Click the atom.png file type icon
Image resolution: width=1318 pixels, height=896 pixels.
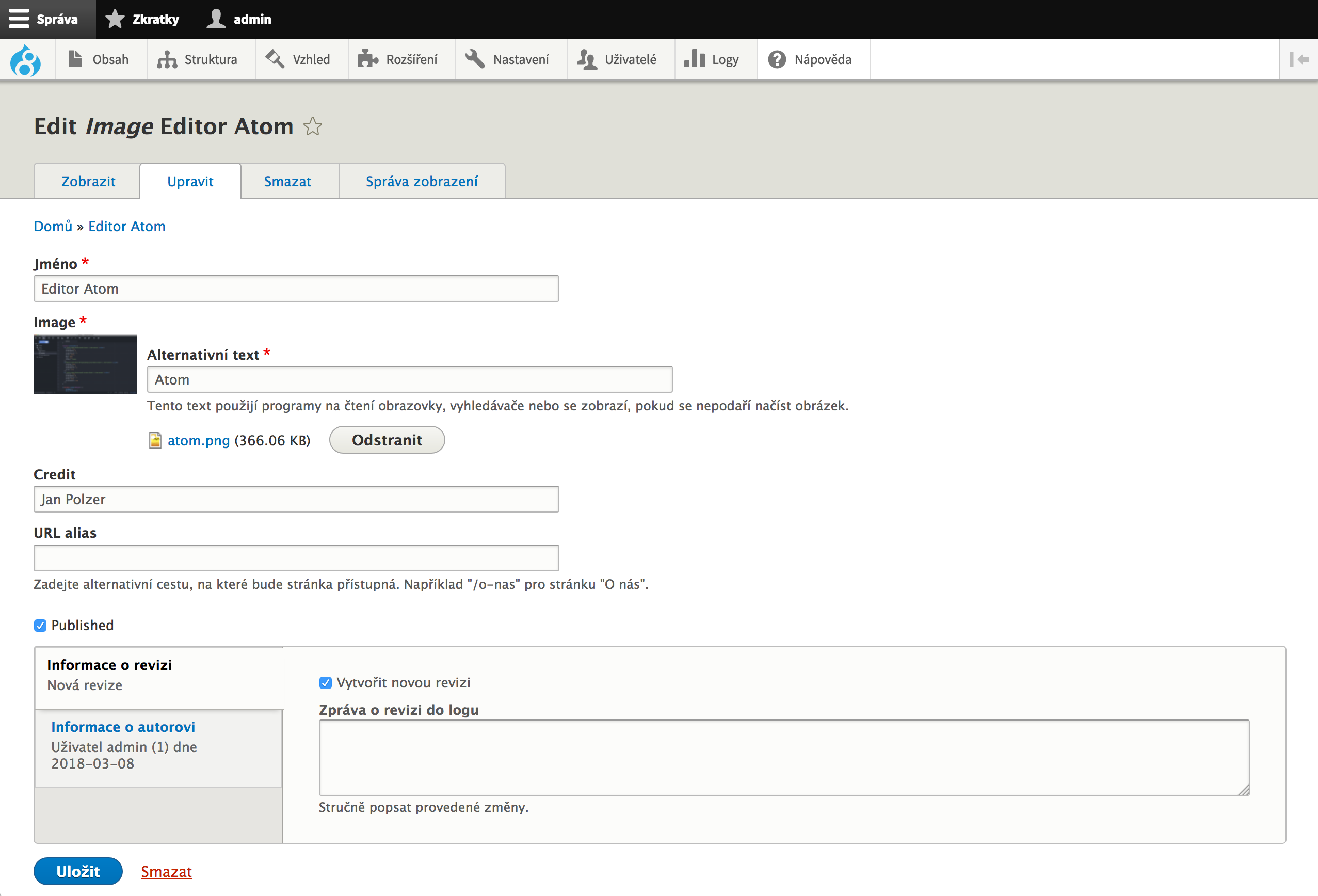click(155, 440)
